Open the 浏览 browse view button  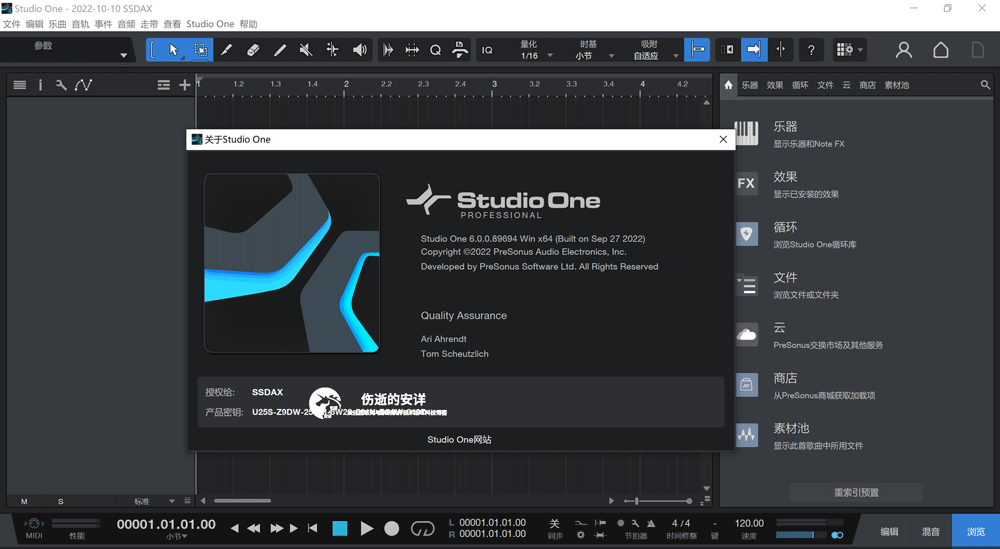tap(976, 531)
